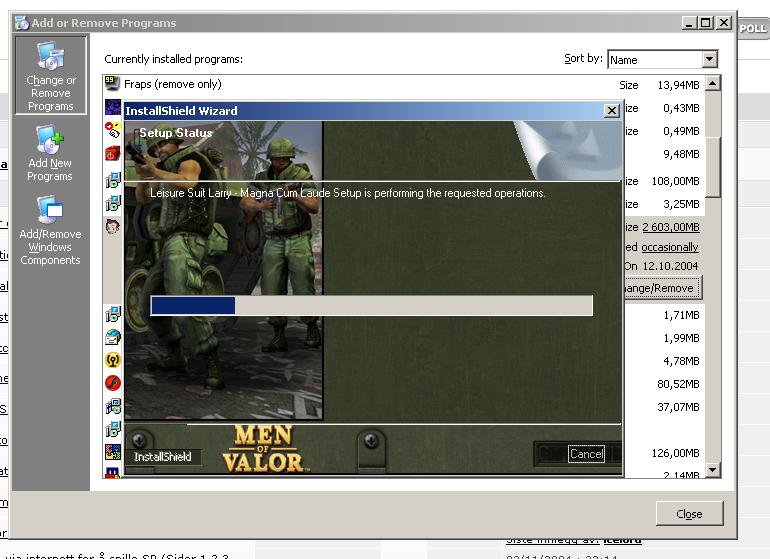This screenshot has height=559, width=770.
Task: Click the installer icon in the 108,00MB row
Action: coord(113,180)
